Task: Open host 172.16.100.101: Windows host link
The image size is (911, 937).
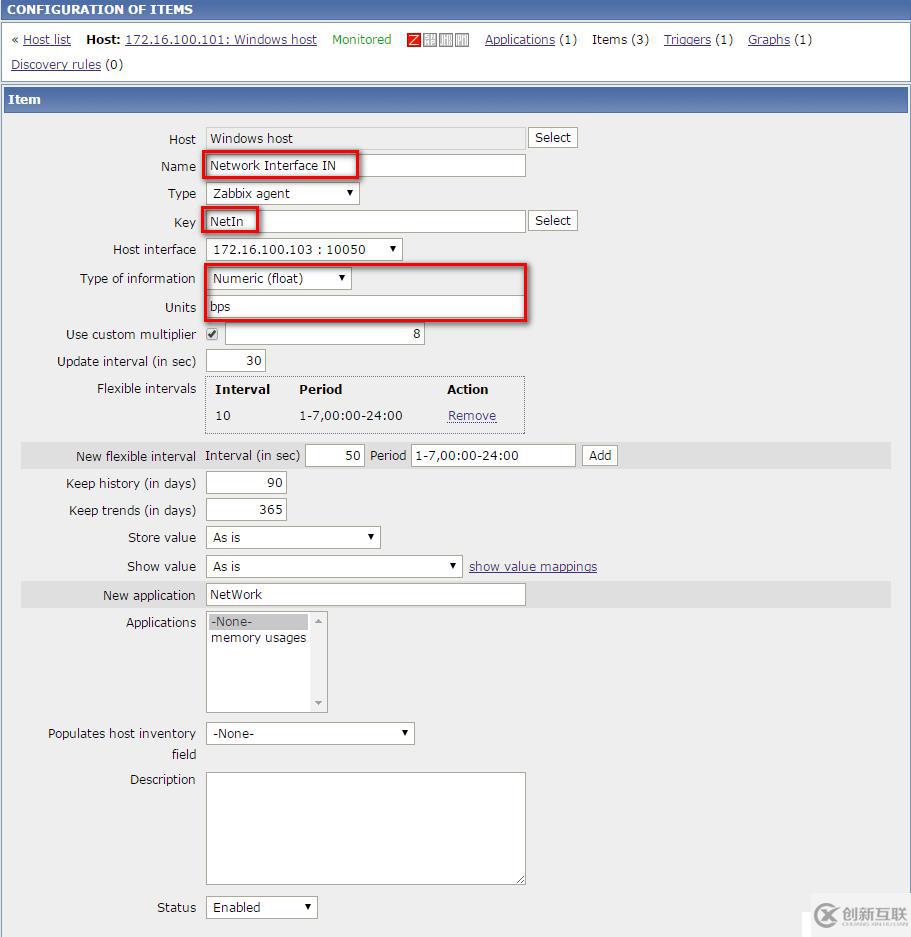Action: click(221, 39)
